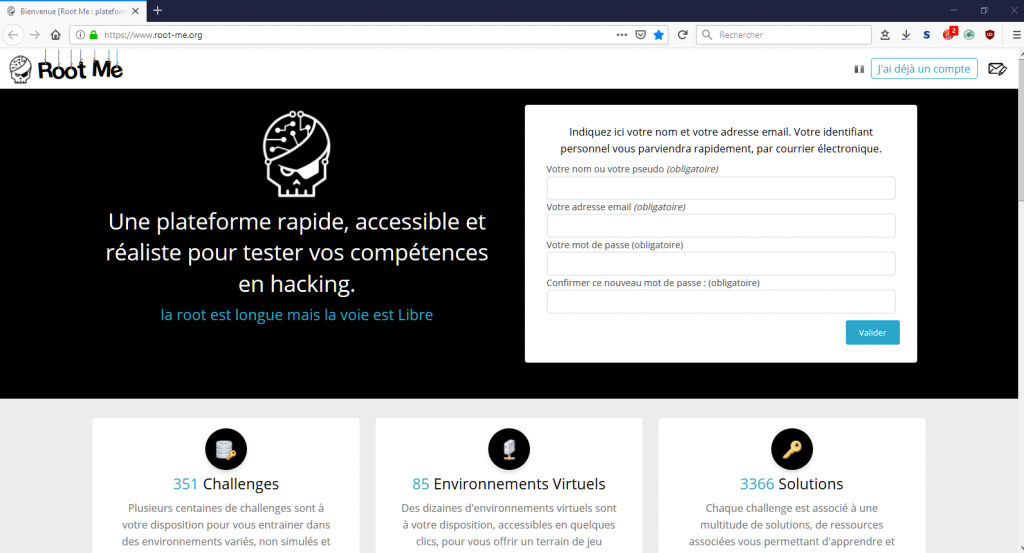Click the Firefox home button
This screenshot has height=553, width=1024.
tap(56, 34)
